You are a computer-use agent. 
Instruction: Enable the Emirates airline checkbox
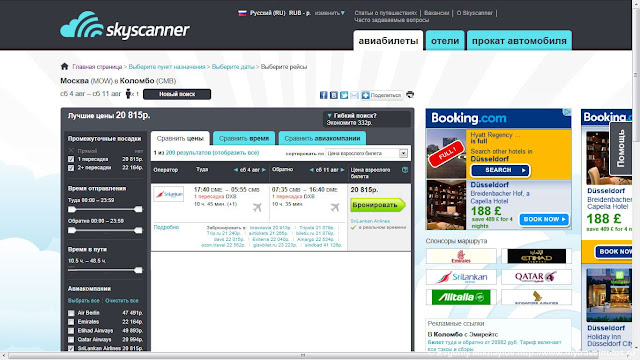pyautogui.click(x=71, y=322)
